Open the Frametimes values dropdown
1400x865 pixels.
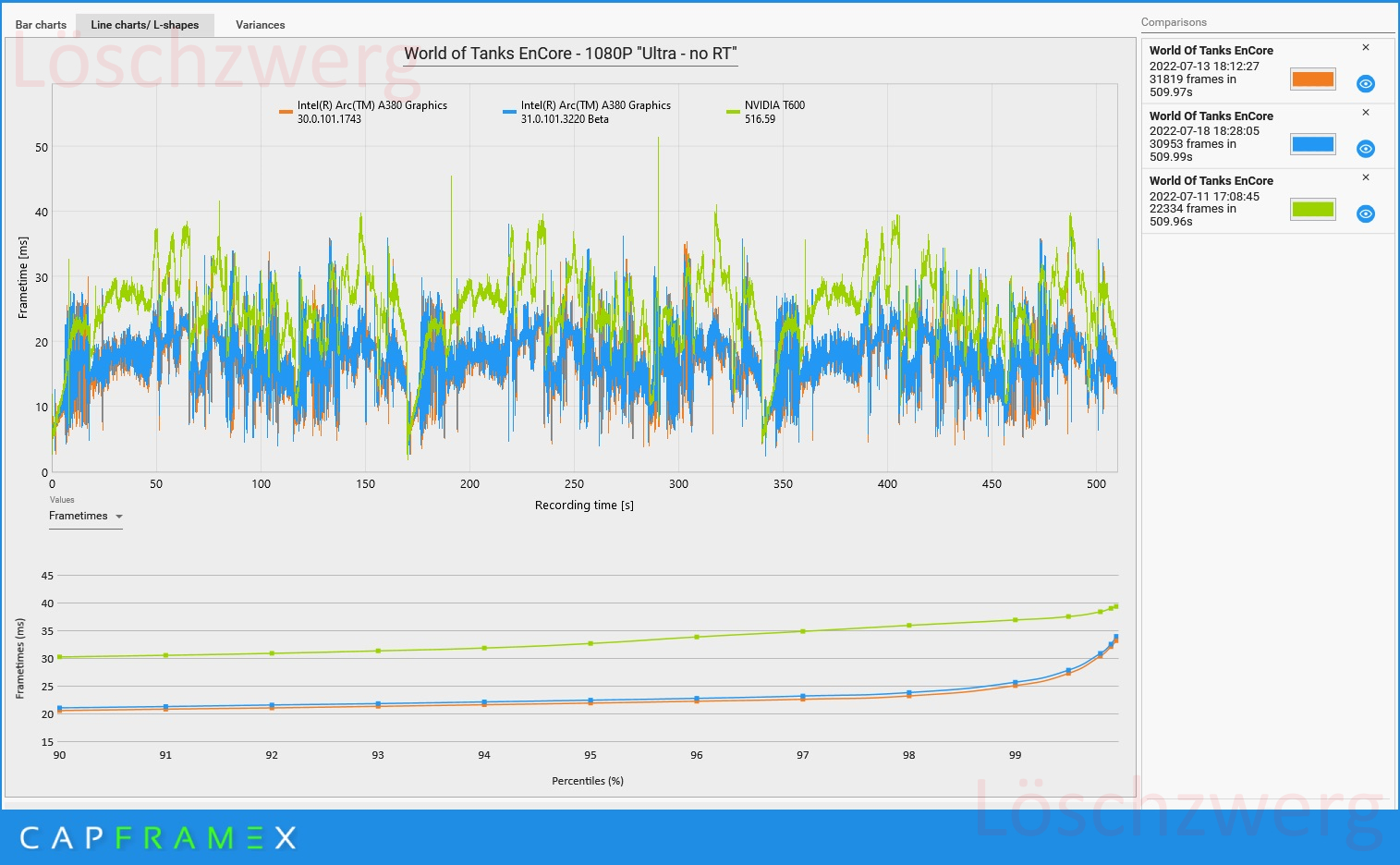86,517
